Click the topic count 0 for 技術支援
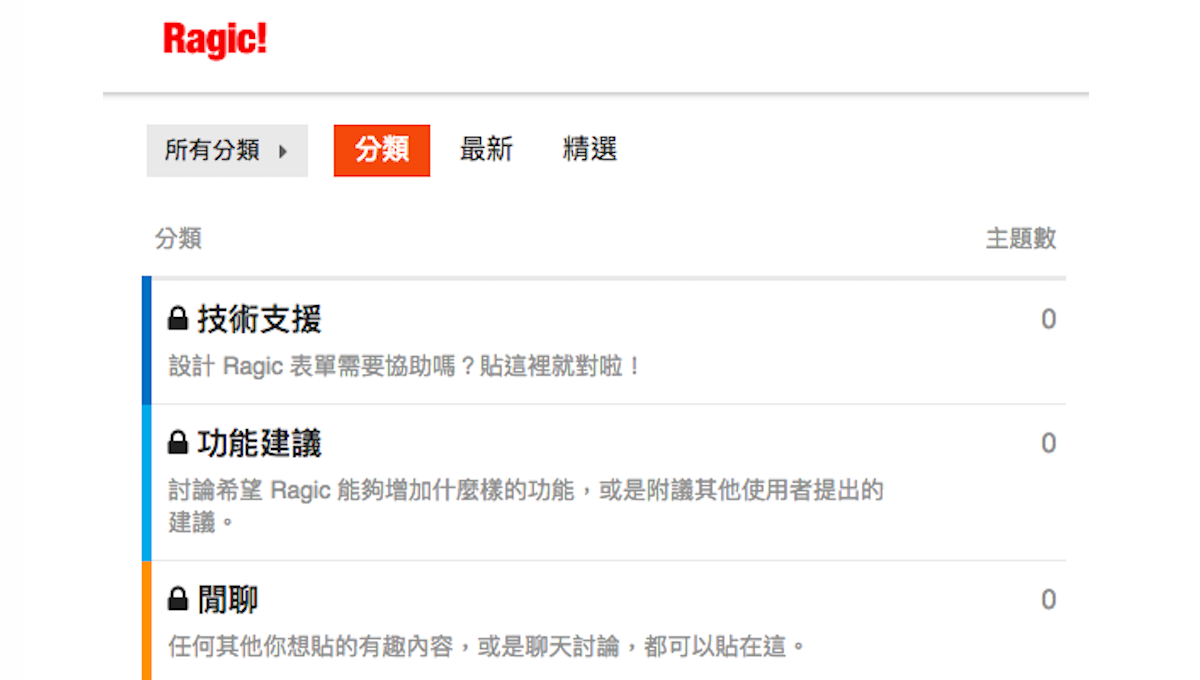 click(x=1048, y=318)
